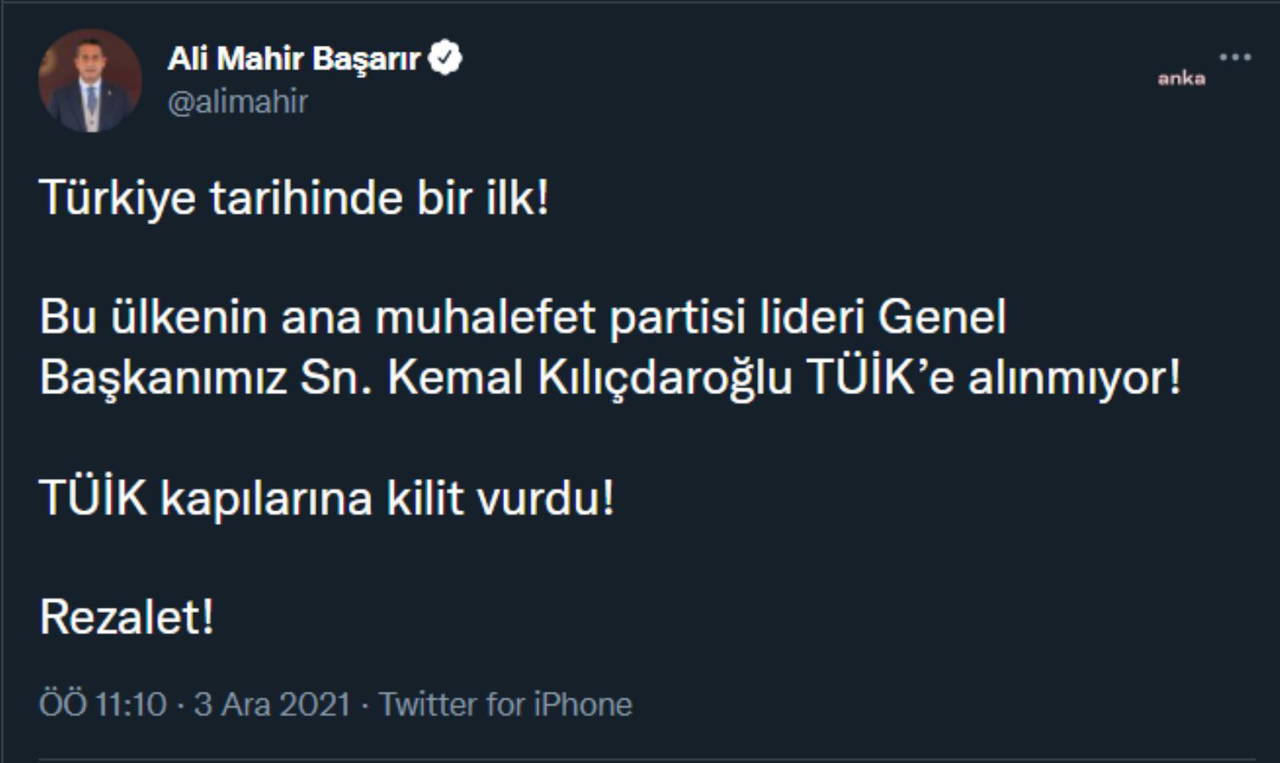Click the phrase "TÜİK'e alınmıyor!"
This screenshot has width=1280, height=763.
pyautogui.click(x=992, y=380)
